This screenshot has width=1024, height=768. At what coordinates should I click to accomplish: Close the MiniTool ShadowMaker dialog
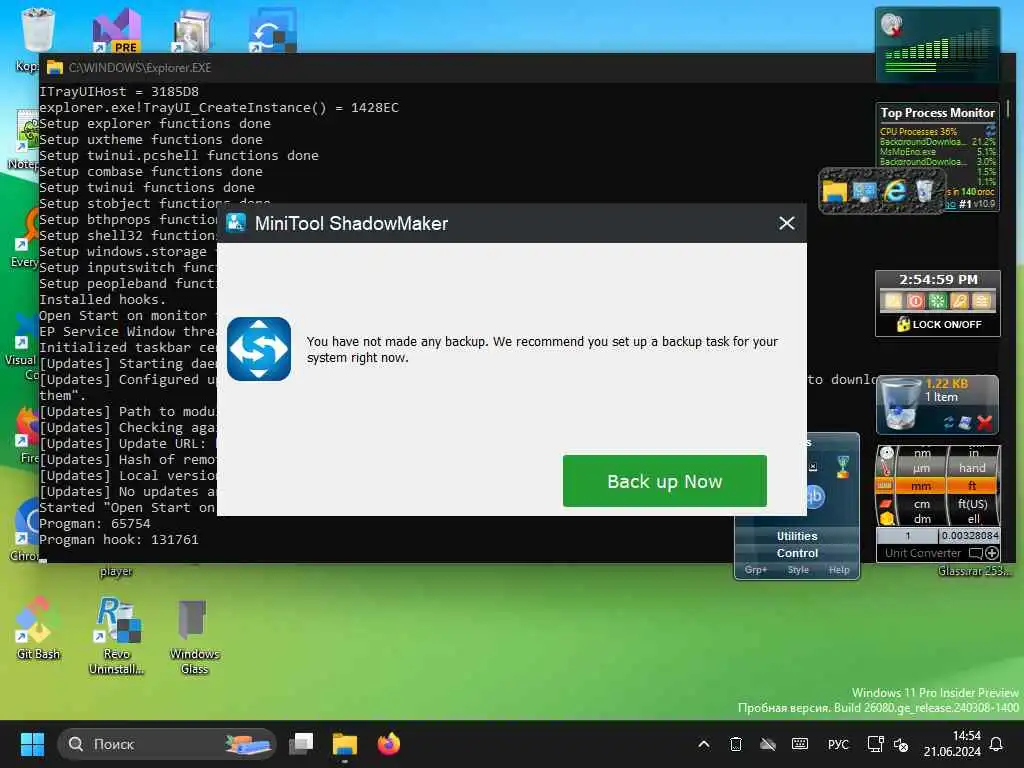pos(786,223)
